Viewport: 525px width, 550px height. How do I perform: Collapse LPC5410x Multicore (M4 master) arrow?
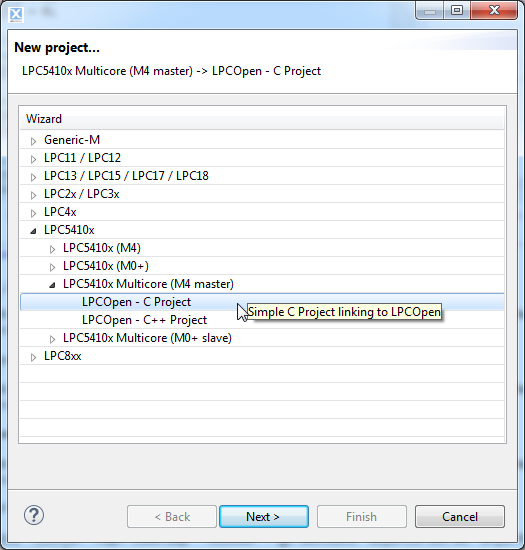coord(52,285)
